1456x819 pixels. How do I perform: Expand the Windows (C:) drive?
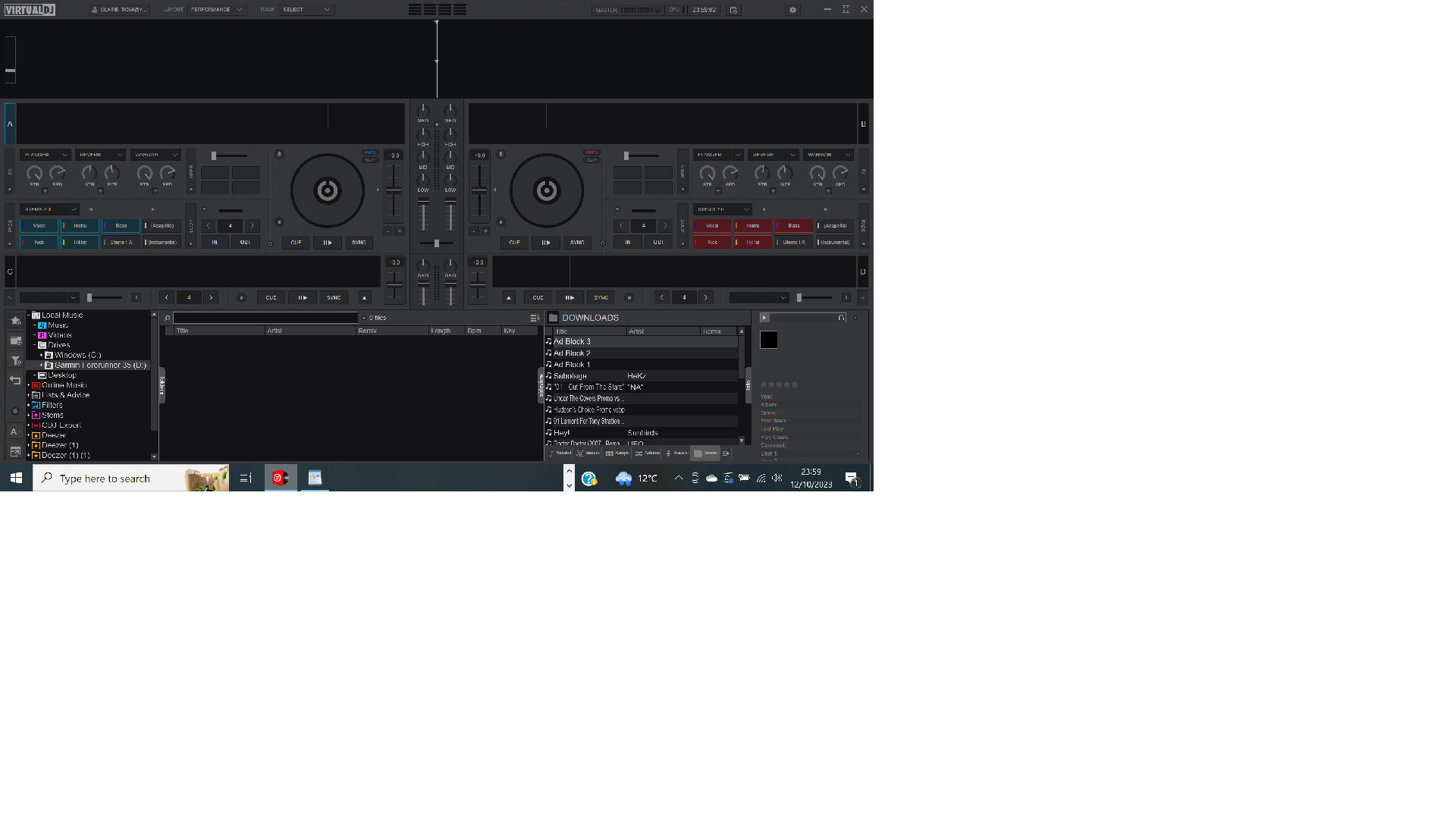(x=41, y=355)
